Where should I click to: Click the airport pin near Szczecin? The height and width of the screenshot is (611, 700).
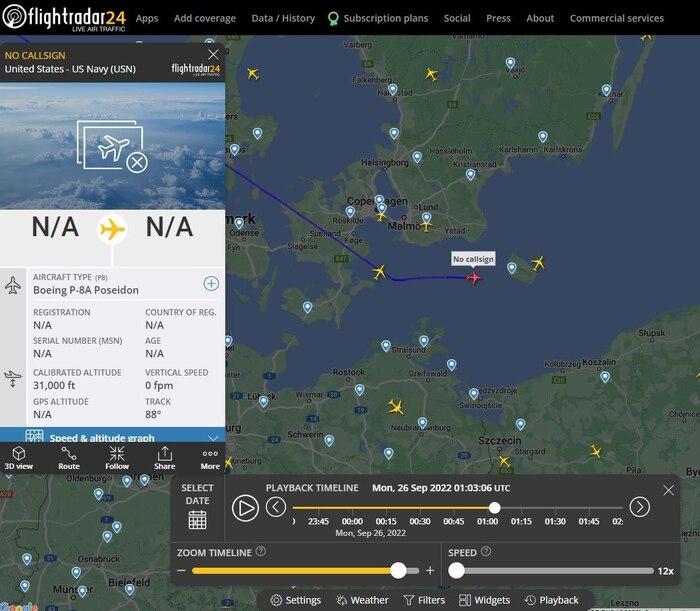tap(521, 424)
